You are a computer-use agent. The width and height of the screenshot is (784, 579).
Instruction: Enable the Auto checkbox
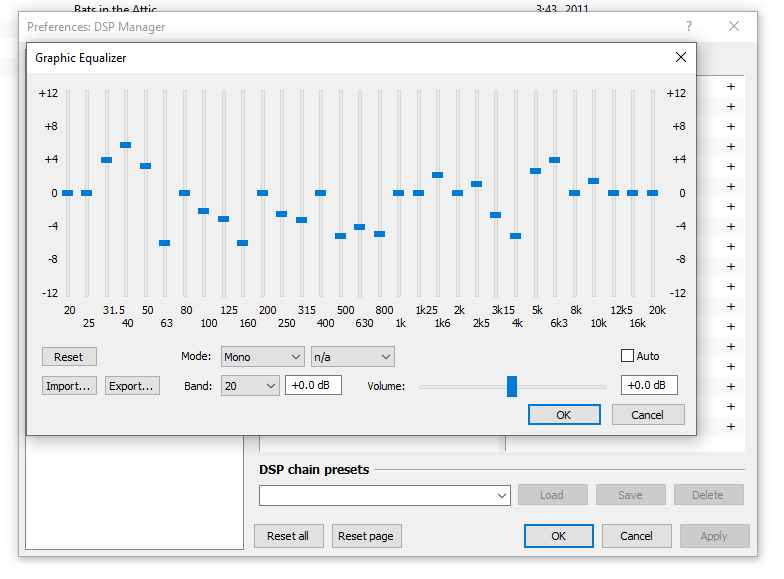tap(628, 356)
